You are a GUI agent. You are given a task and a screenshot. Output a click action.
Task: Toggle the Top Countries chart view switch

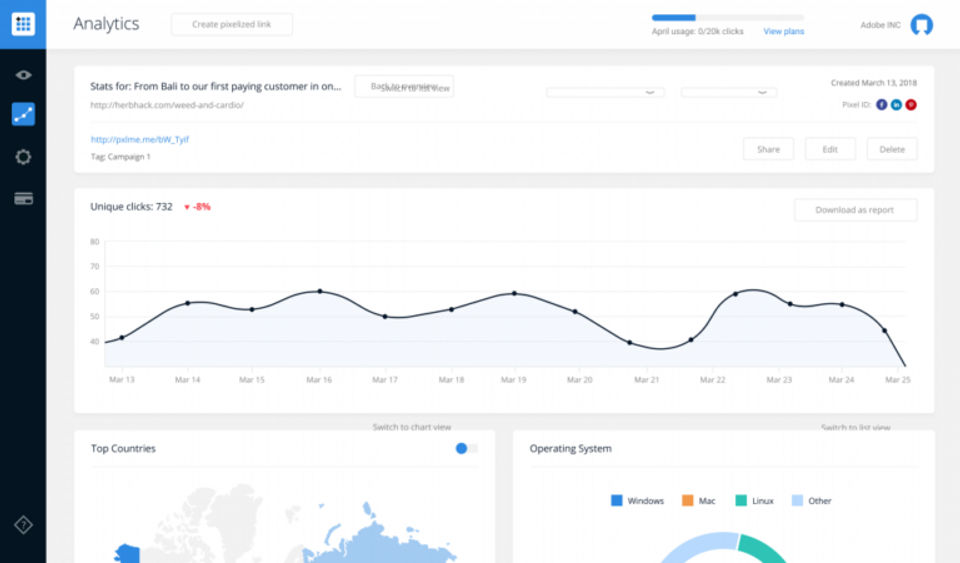click(x=466, y=449)
